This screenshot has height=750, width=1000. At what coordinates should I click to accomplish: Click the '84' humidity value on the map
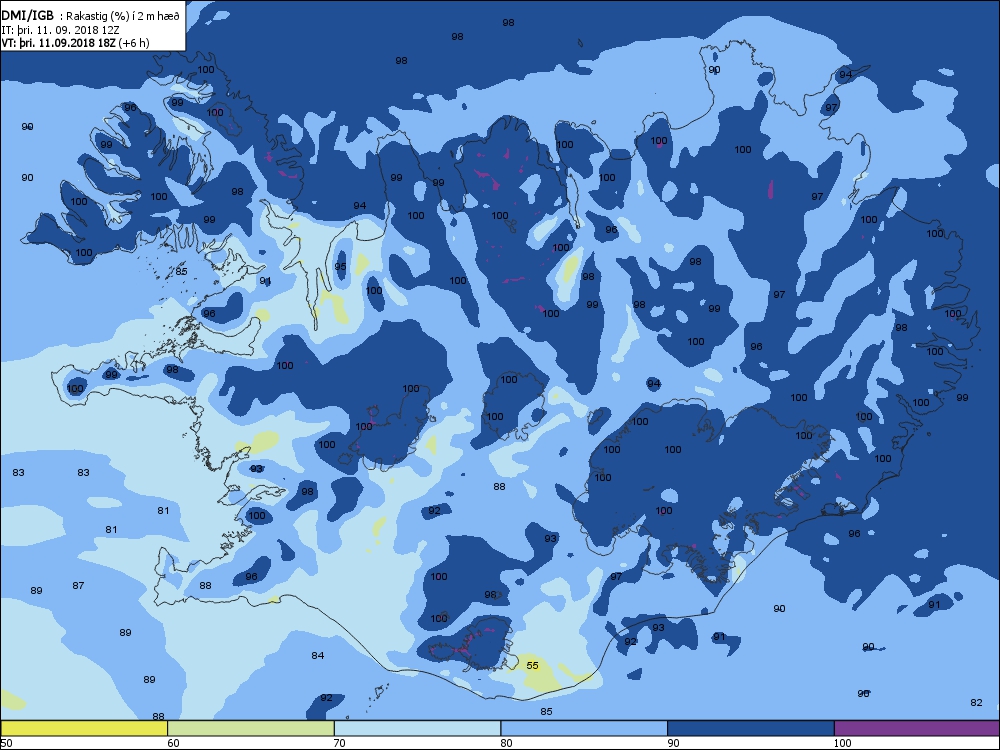click(x=318, y=655)
